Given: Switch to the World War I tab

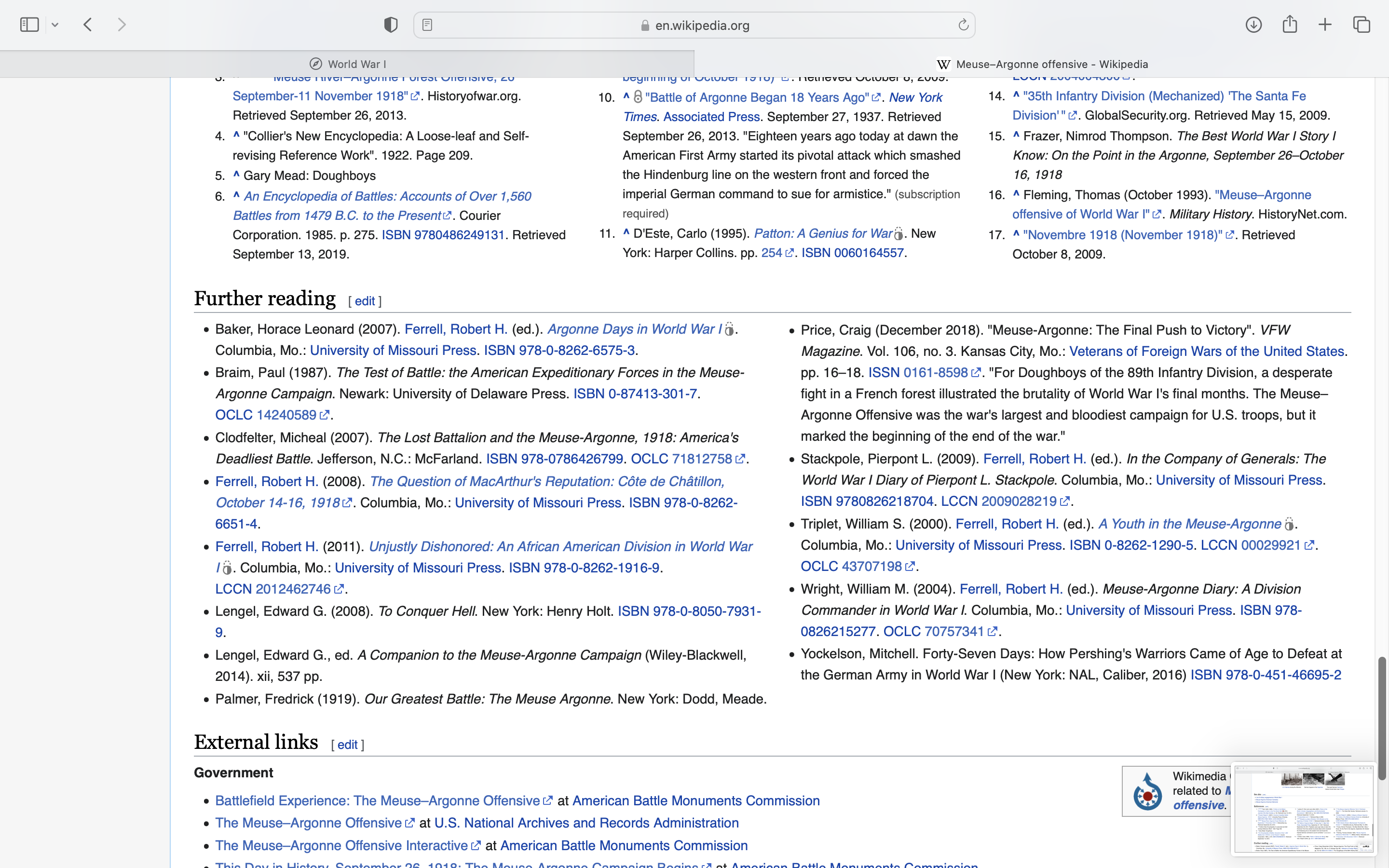Looking at the screenshot, I should coord(347,64).
